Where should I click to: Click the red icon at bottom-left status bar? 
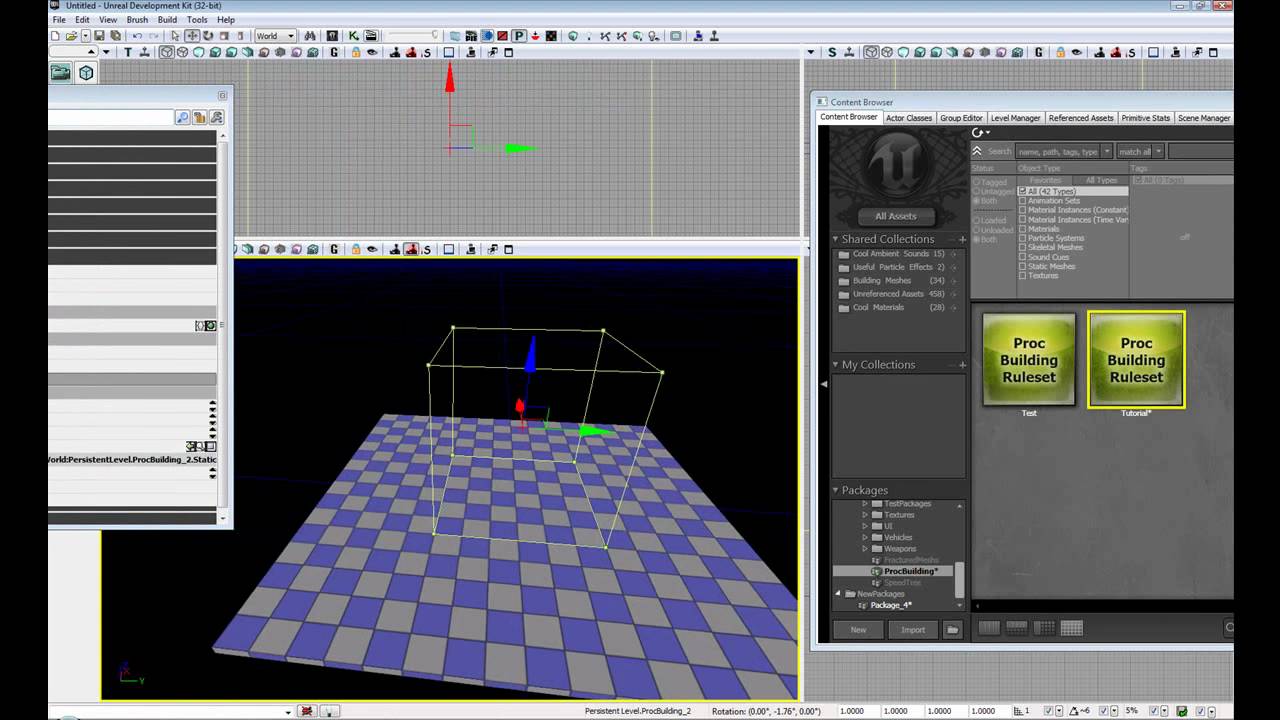[307, 711]
